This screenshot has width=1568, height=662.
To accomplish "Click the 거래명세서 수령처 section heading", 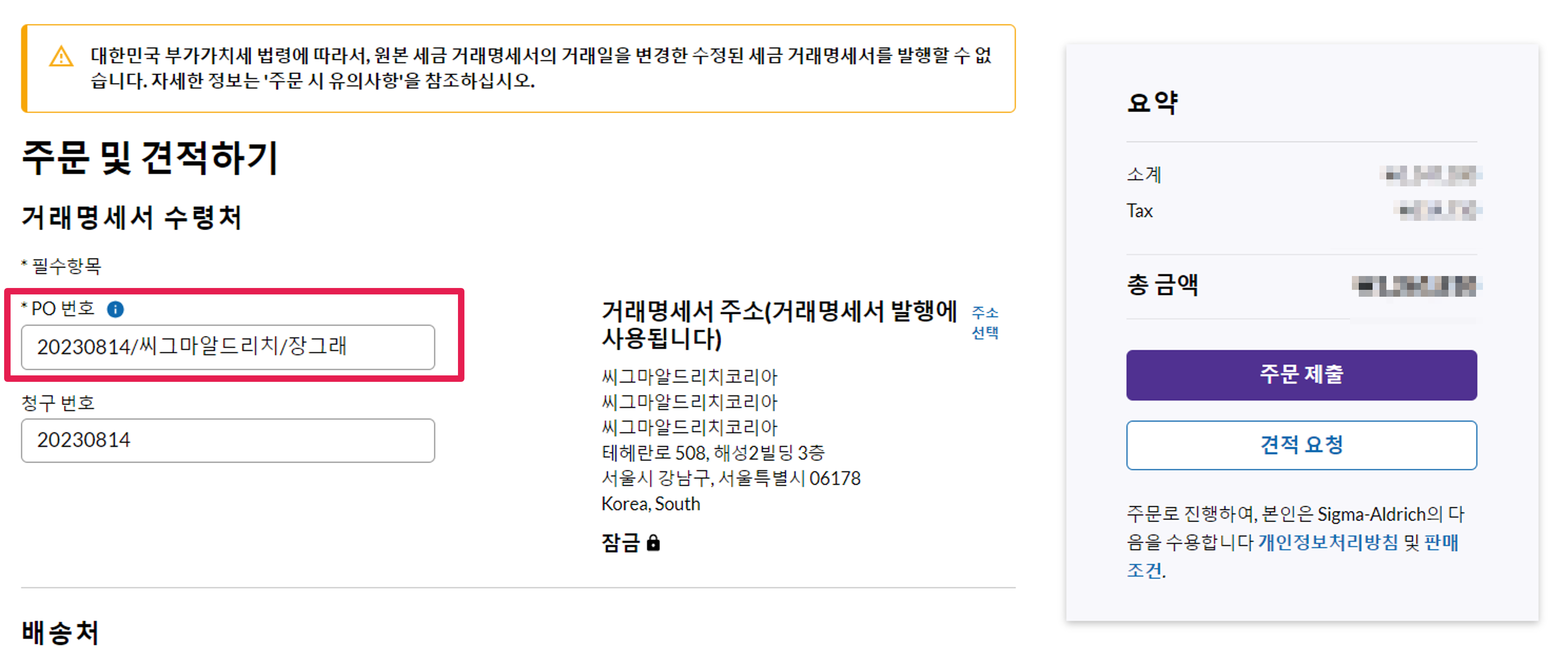I will pyautogui.click(x=132, y=218).
